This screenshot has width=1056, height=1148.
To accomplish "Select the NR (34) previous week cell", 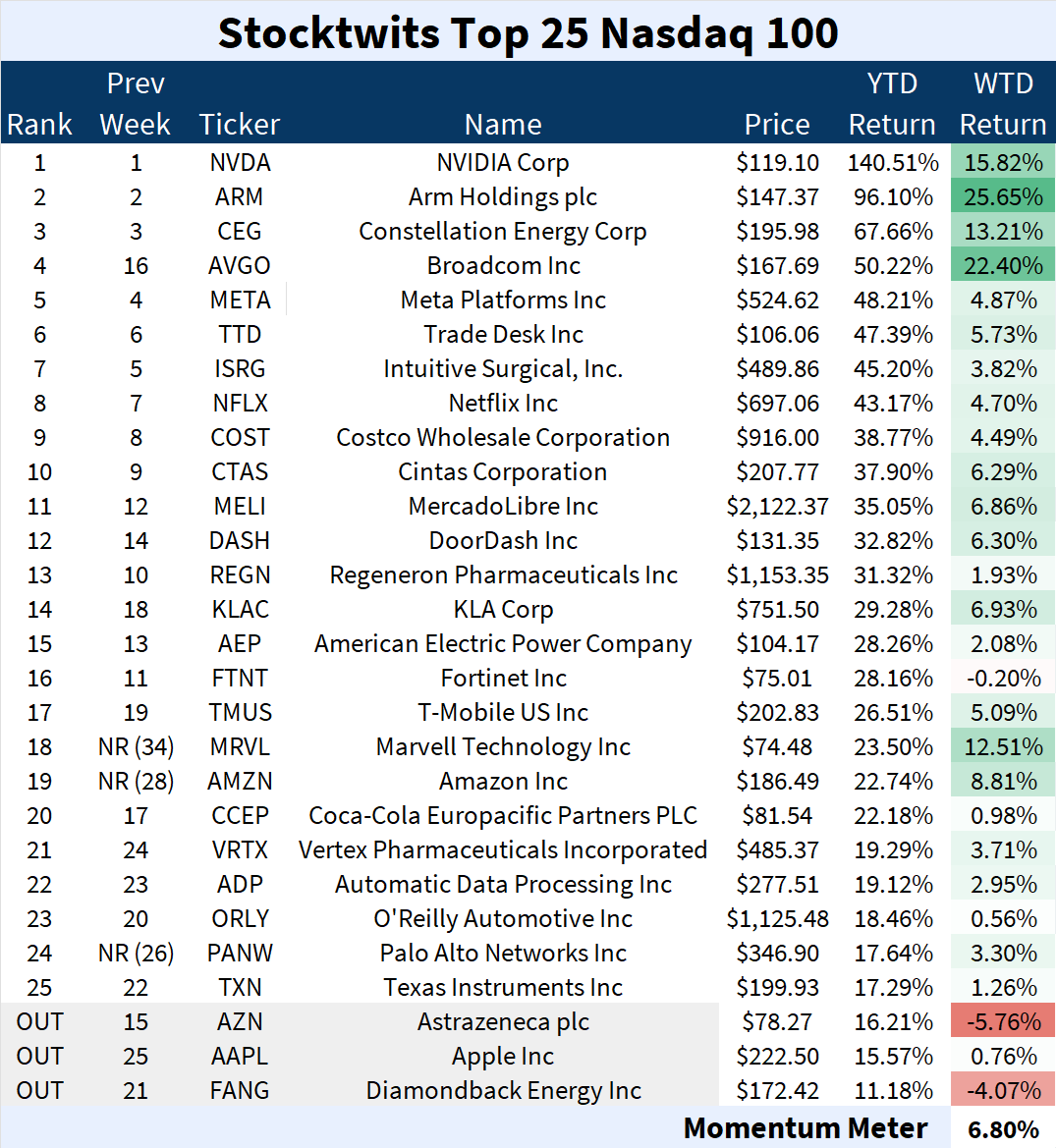I will click(136, 747).
